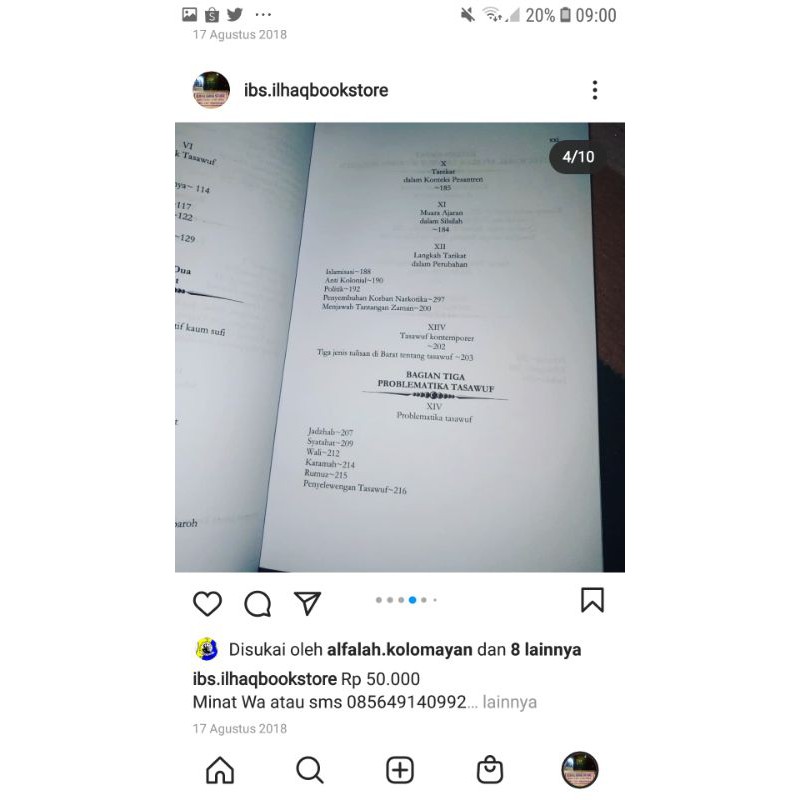View list of 8 lainnya likers
The image size is (800, 800).
(546, 649)
